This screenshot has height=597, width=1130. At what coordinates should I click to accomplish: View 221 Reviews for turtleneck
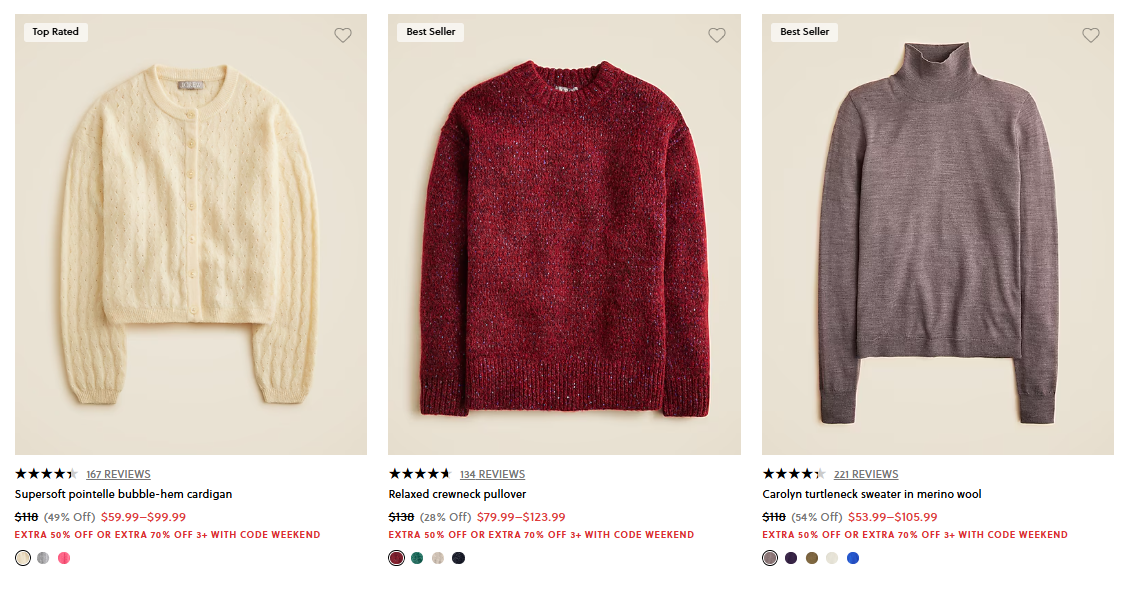(866, 474)
